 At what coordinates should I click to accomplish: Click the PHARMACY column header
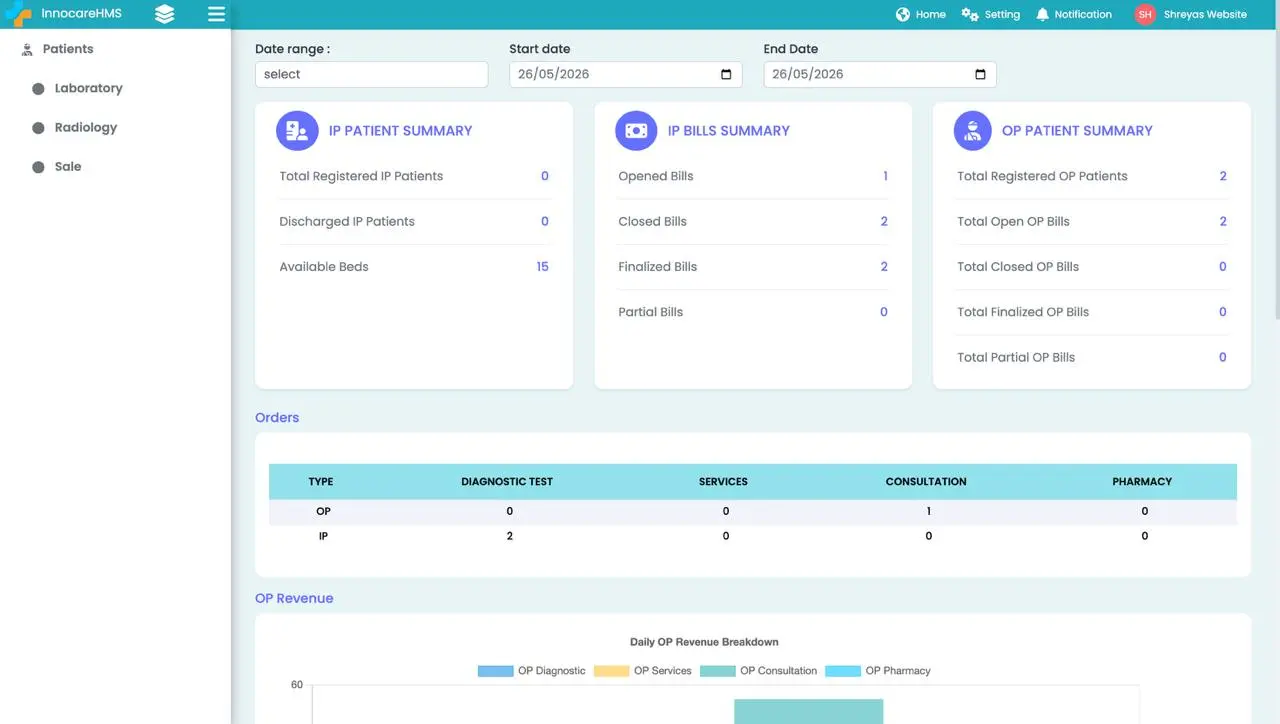coord(1142,482)
